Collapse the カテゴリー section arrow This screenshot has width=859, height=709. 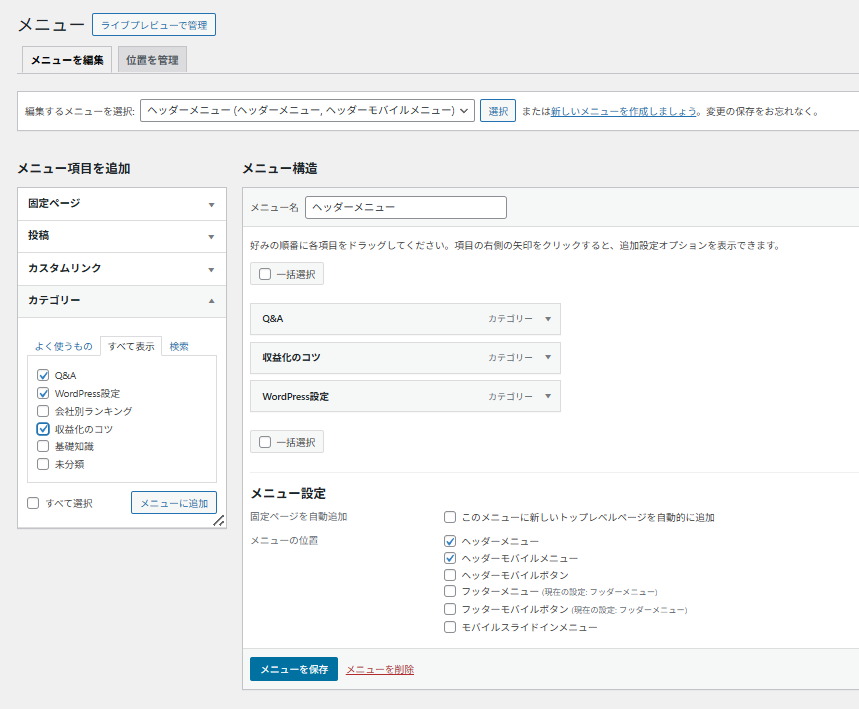211,301
